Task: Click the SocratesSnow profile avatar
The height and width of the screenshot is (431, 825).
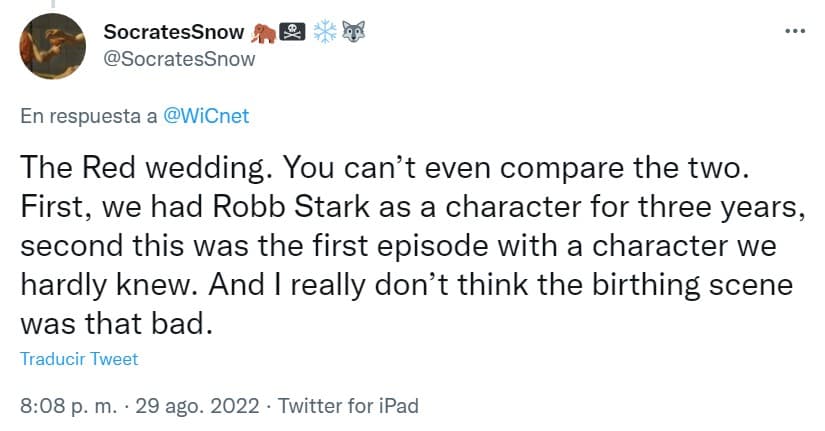Action: click(51, 46)
